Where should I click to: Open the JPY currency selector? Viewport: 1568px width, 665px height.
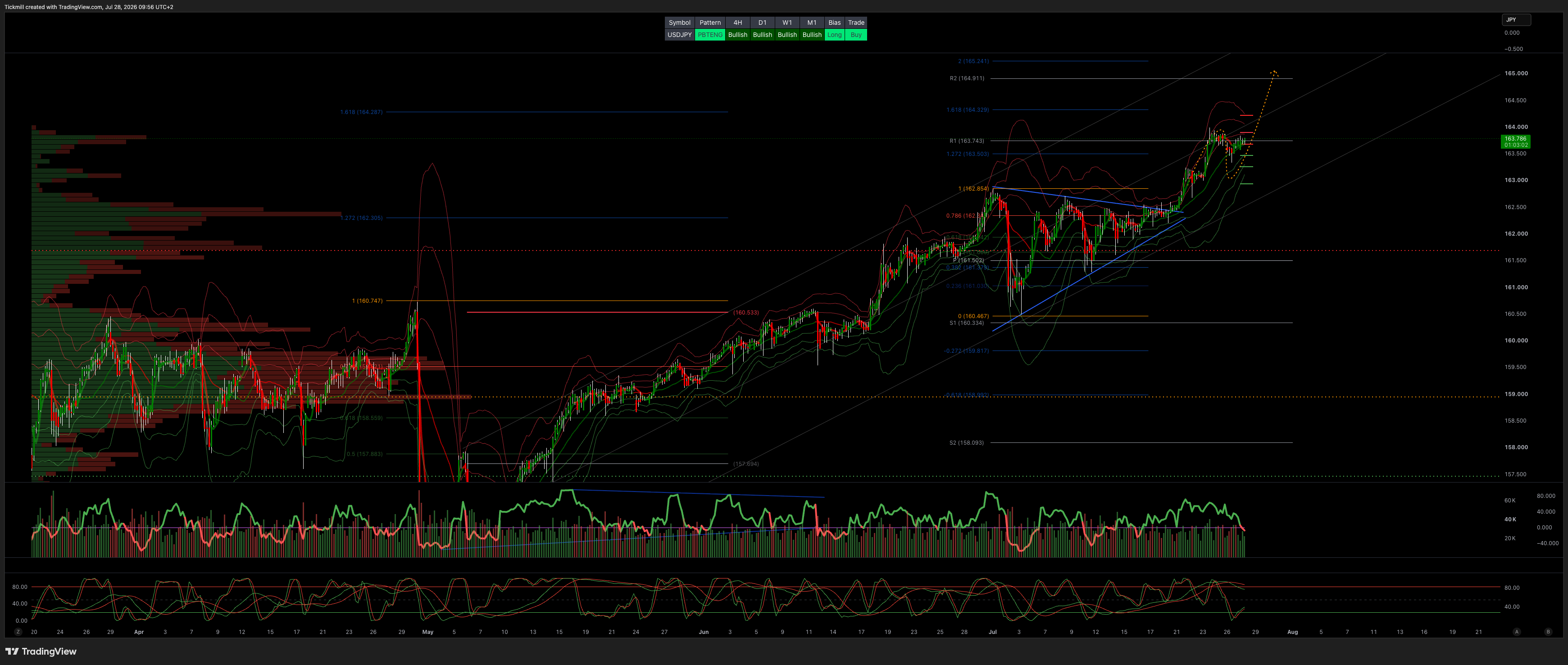(1516, 20)
